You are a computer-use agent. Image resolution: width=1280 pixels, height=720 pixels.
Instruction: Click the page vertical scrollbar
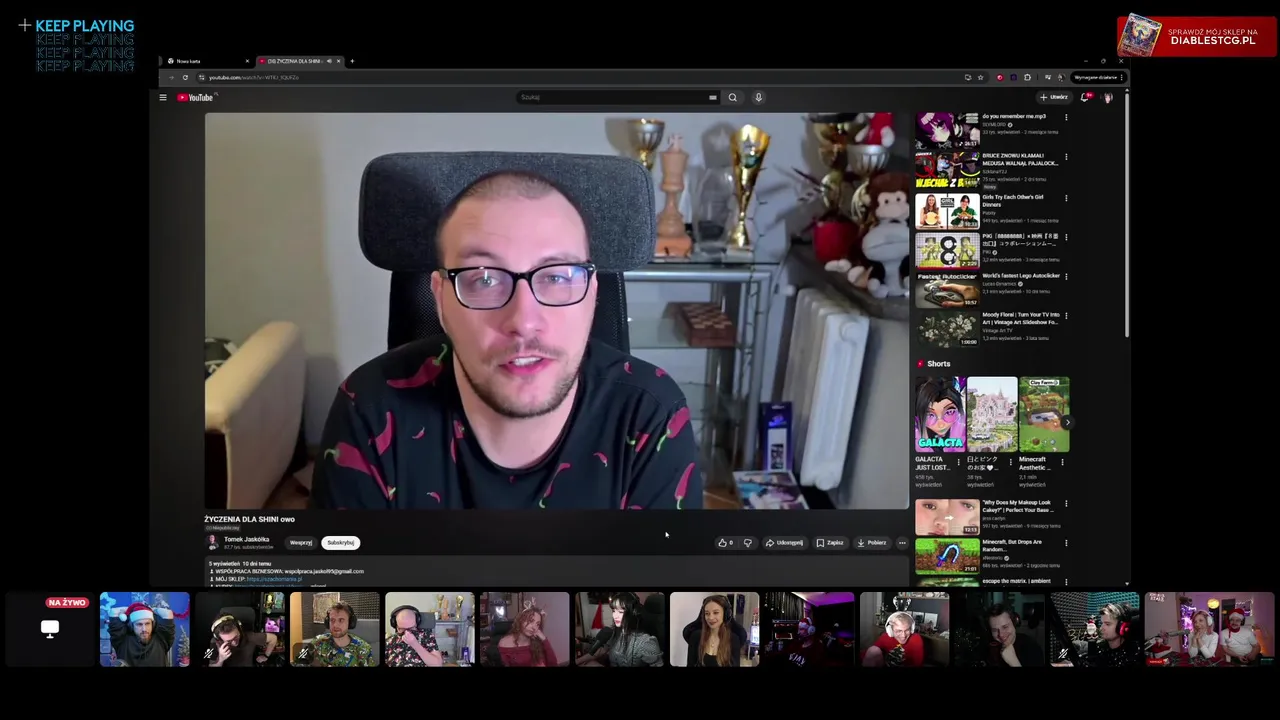[x=1127, y=215]
